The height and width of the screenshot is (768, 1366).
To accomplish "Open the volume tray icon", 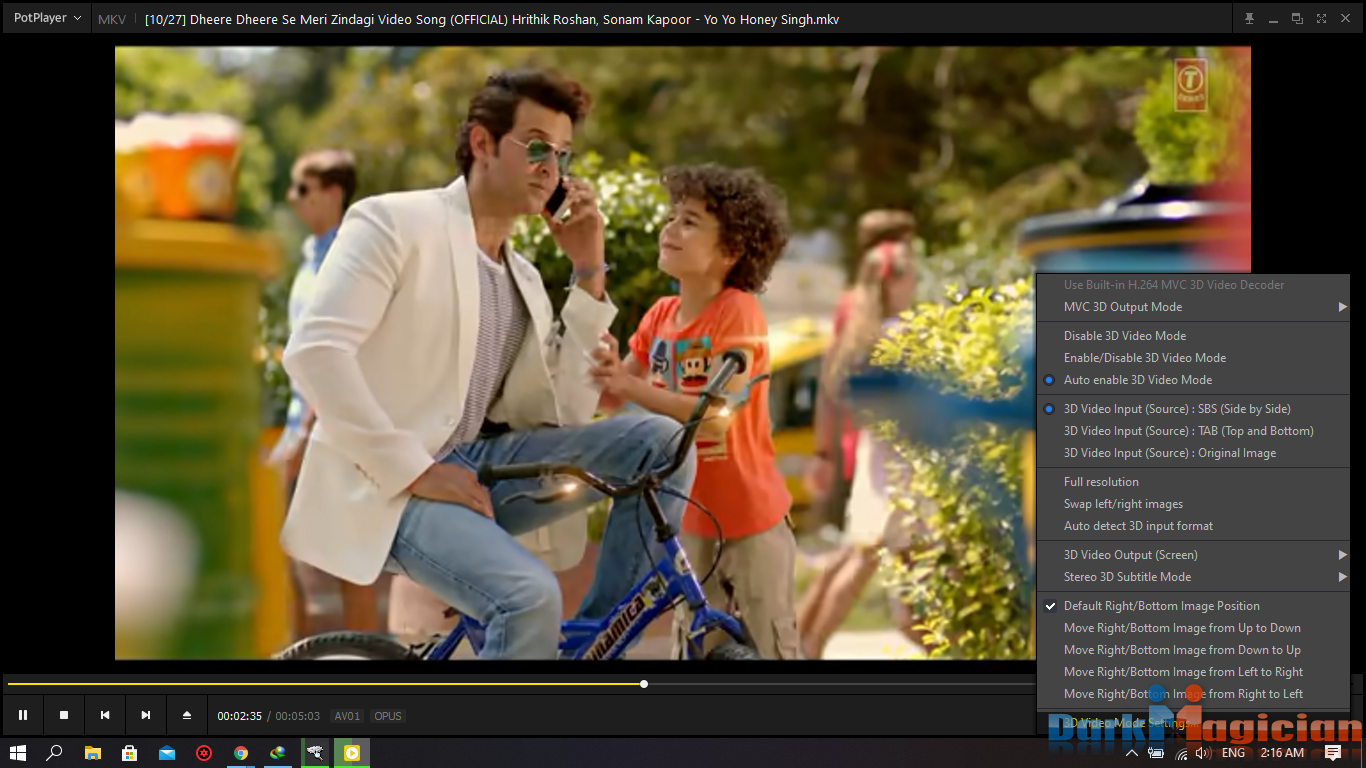I will point(1203,753).
